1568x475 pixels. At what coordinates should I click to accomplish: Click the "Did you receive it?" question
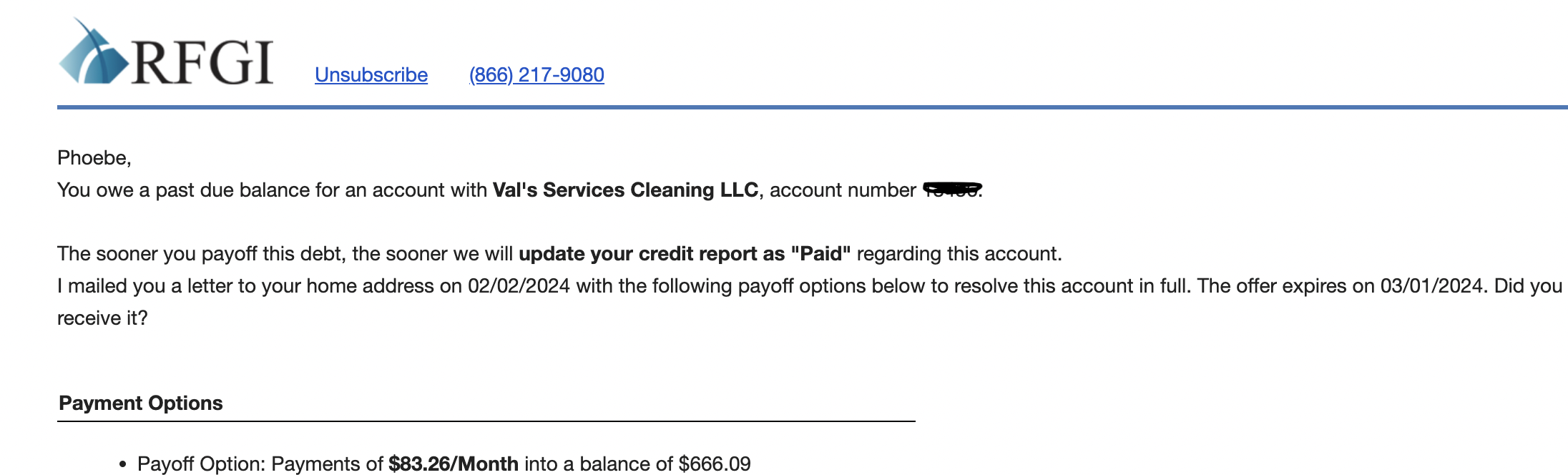tap(810, 302)
